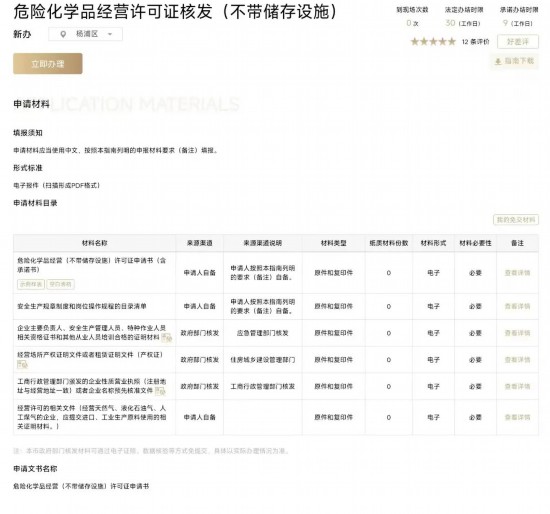Click e-certificate icon in 营业执照 row
550x514 pixels.
pos(160,391)
